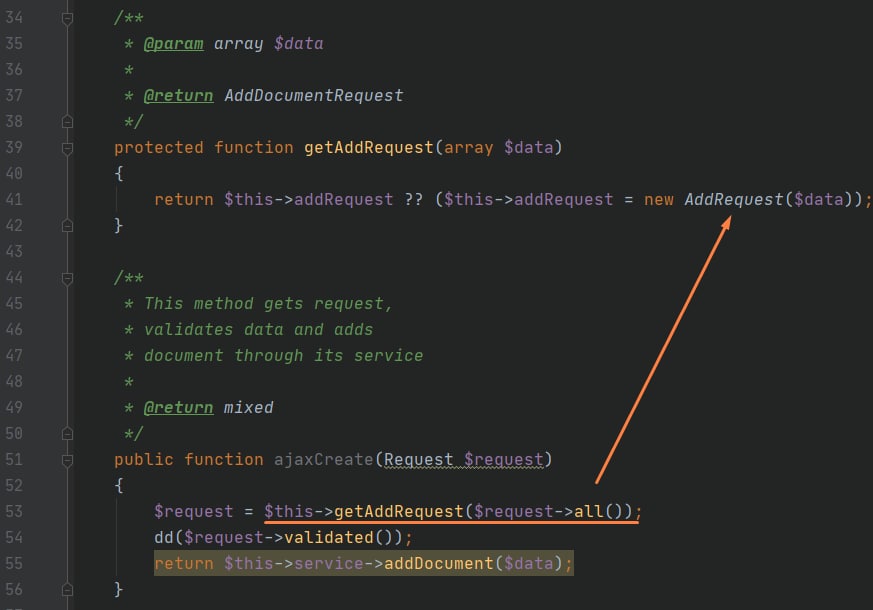Click 'new' keyword on line 41
This screenshot has height=610, width=873.
click(659, 199)
